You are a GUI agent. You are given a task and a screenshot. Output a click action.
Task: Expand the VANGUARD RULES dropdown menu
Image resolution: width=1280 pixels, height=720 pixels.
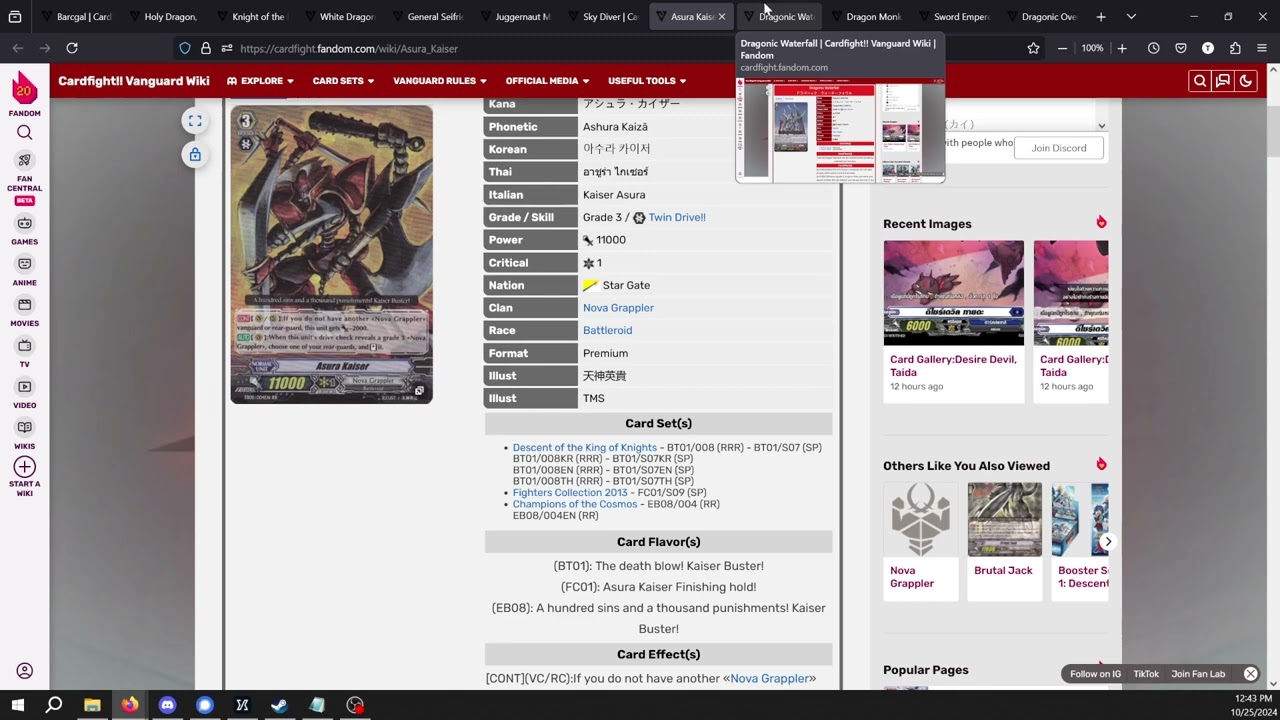point(440,81)
